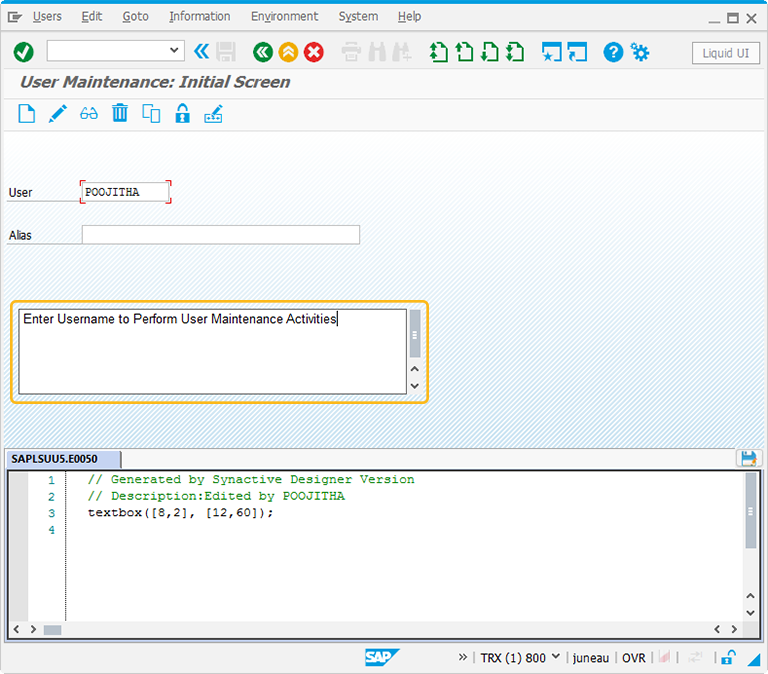The image size is (768, 674).
Task: Open the Goto menu
Action: [x=135, y=17]
